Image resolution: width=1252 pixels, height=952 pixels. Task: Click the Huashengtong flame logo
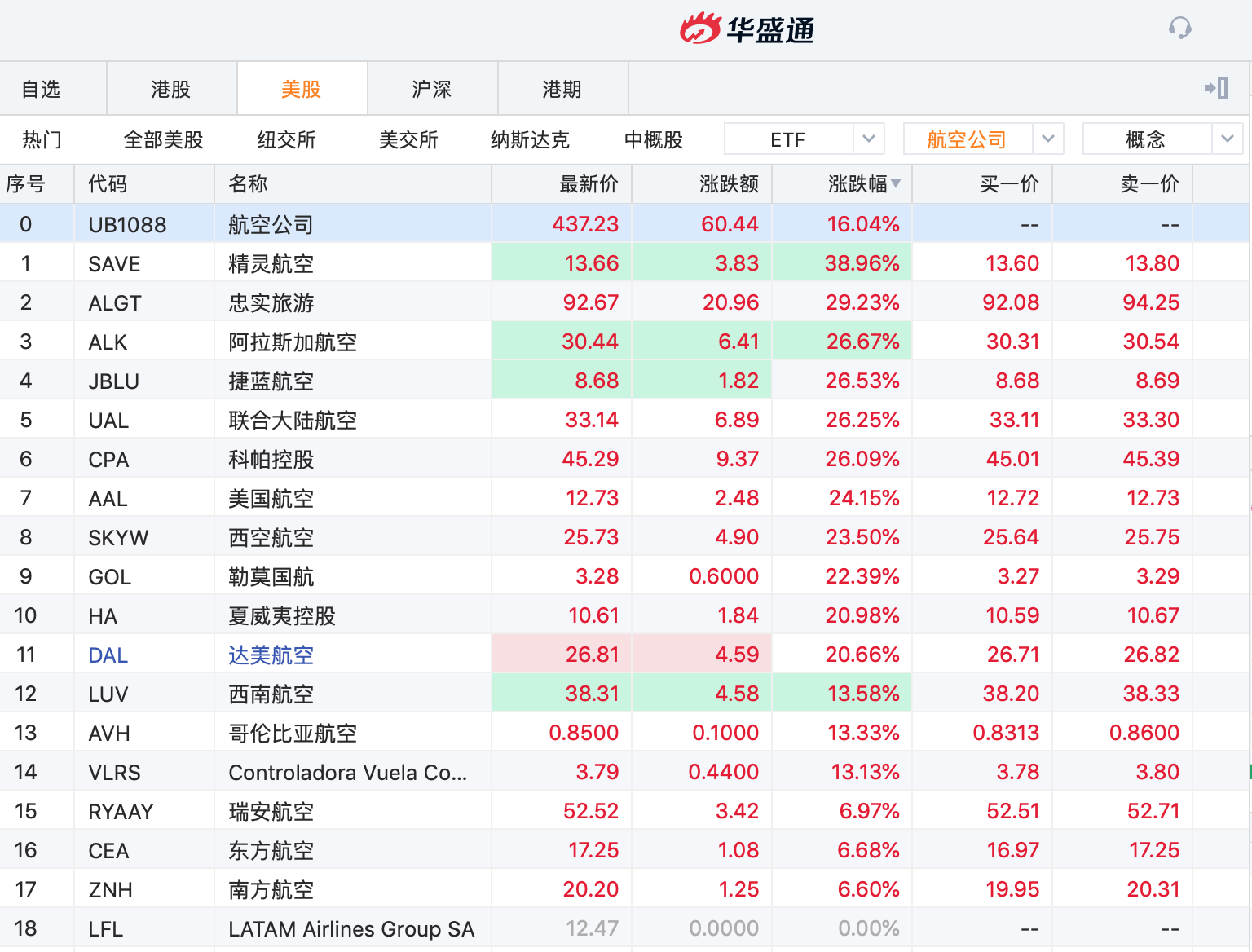(x=701, y=29)
